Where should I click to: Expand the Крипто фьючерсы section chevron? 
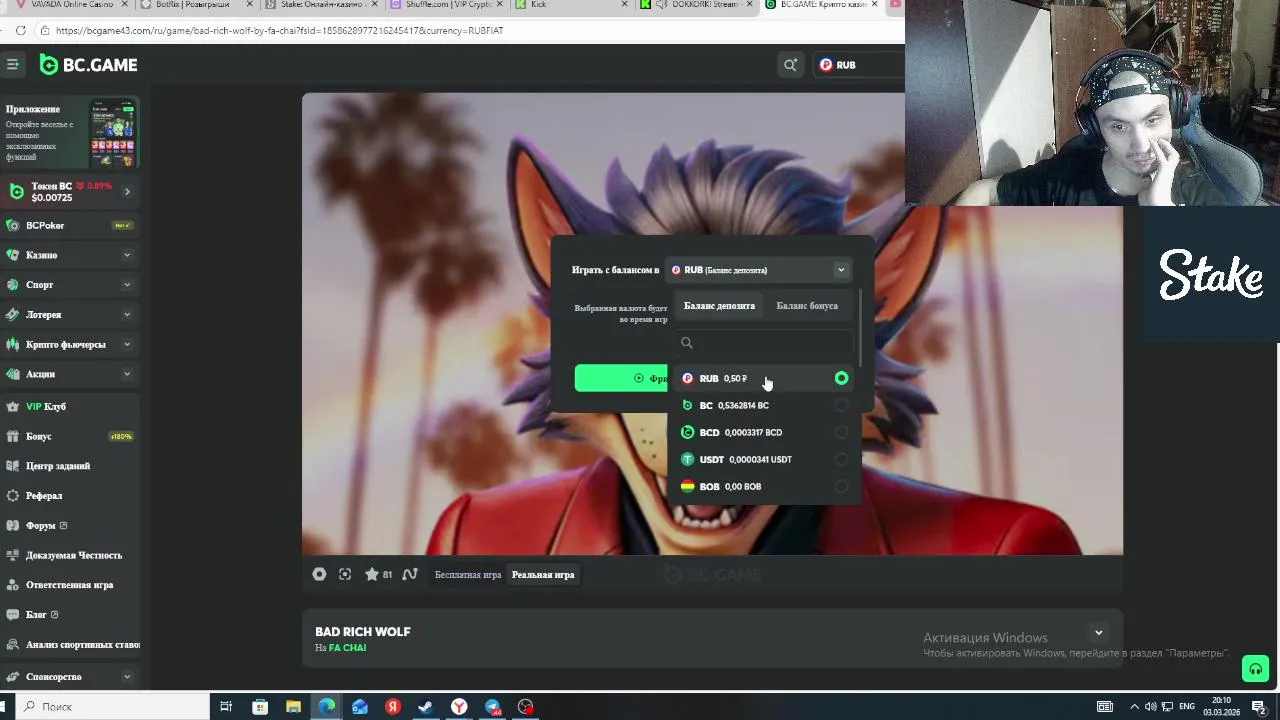[x=127, y=344]
